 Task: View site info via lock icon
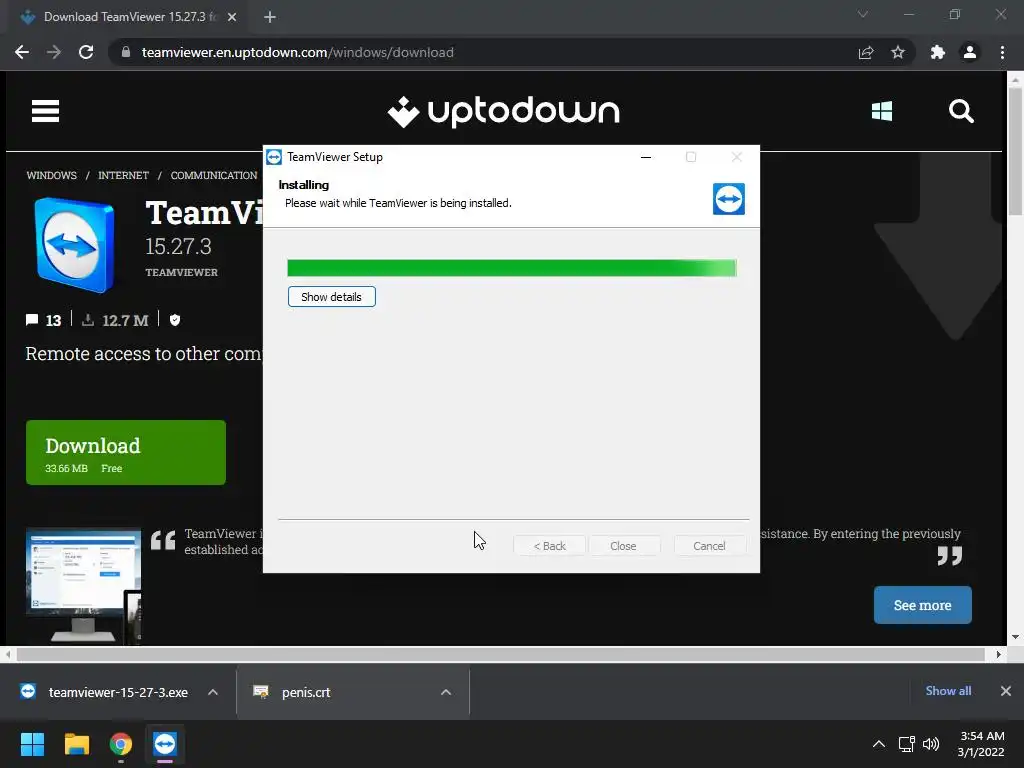pos(126,52)
